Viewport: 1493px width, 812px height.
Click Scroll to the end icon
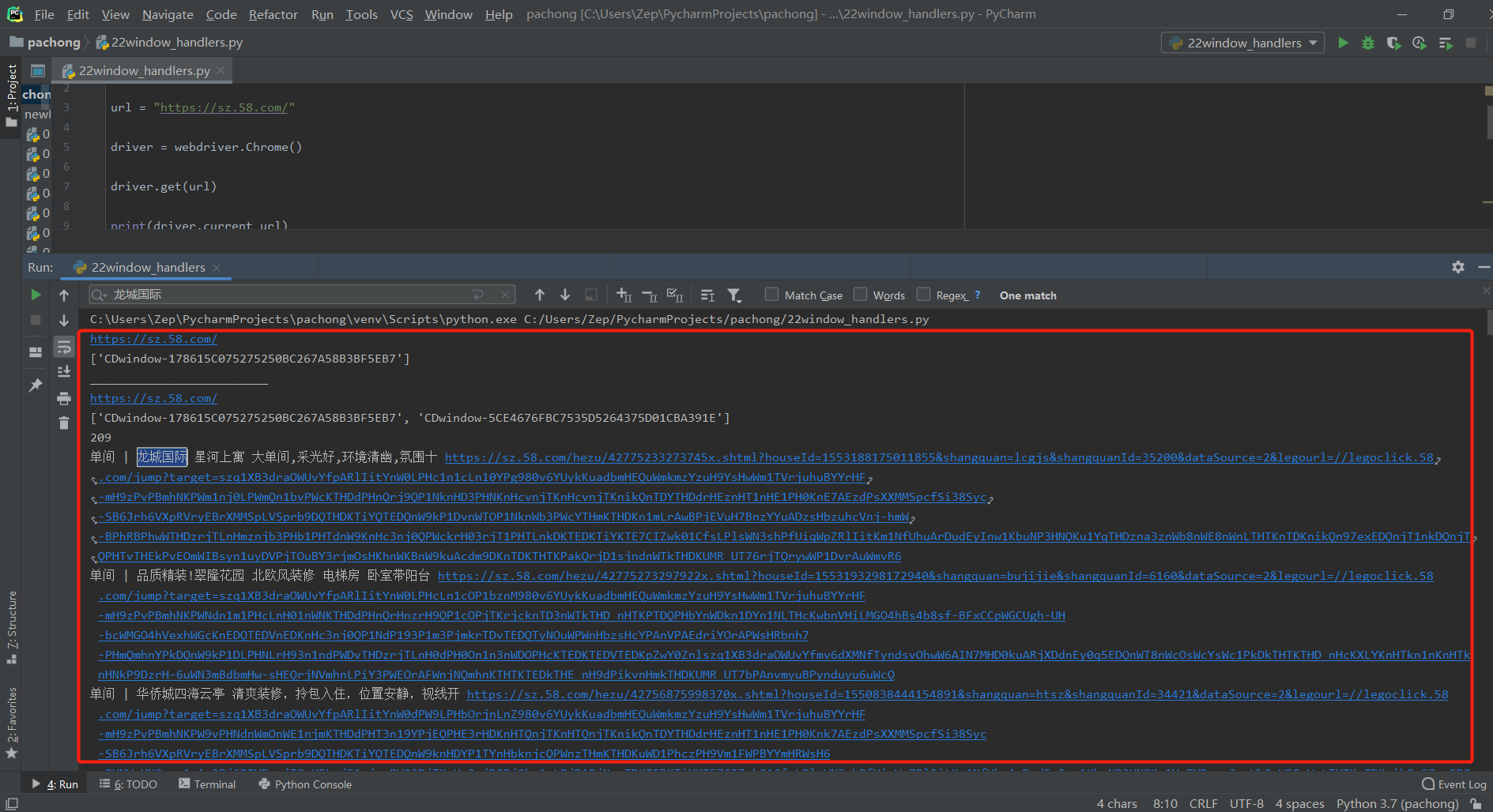click(64, 371)
